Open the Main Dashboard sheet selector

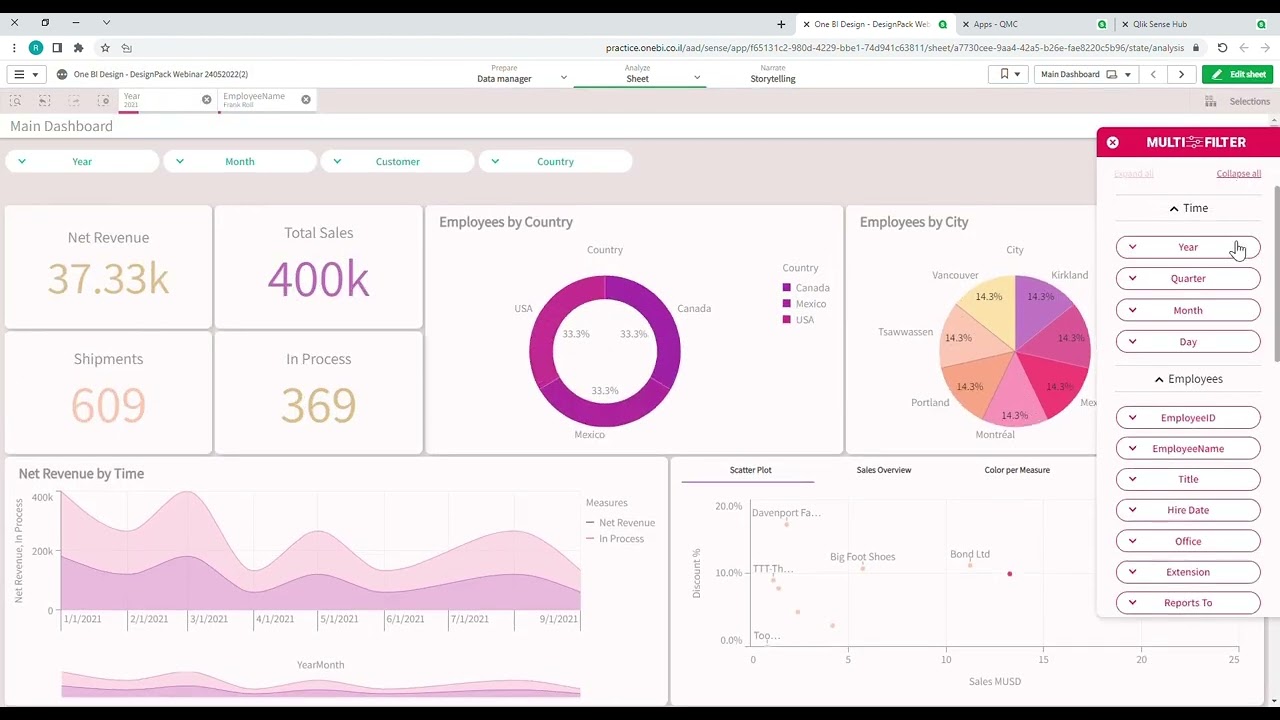click(x=1085, y=74)
